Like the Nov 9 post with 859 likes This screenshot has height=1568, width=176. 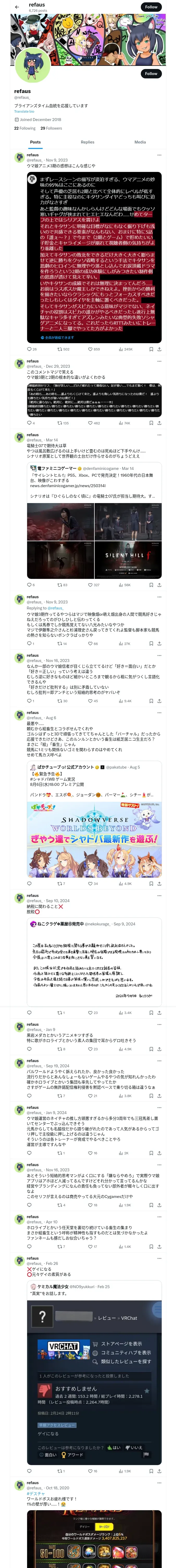(x=93, y=349)
